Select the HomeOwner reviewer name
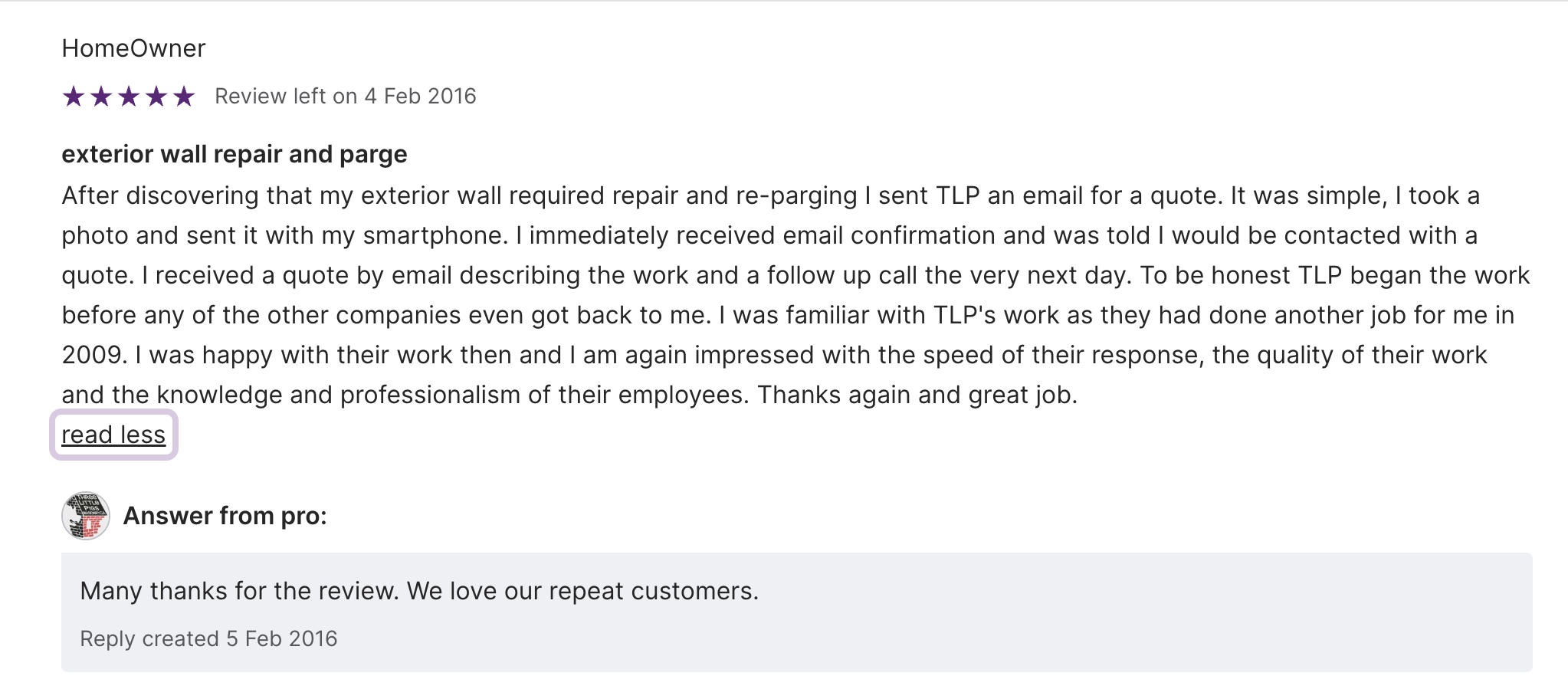 (133, 48)
